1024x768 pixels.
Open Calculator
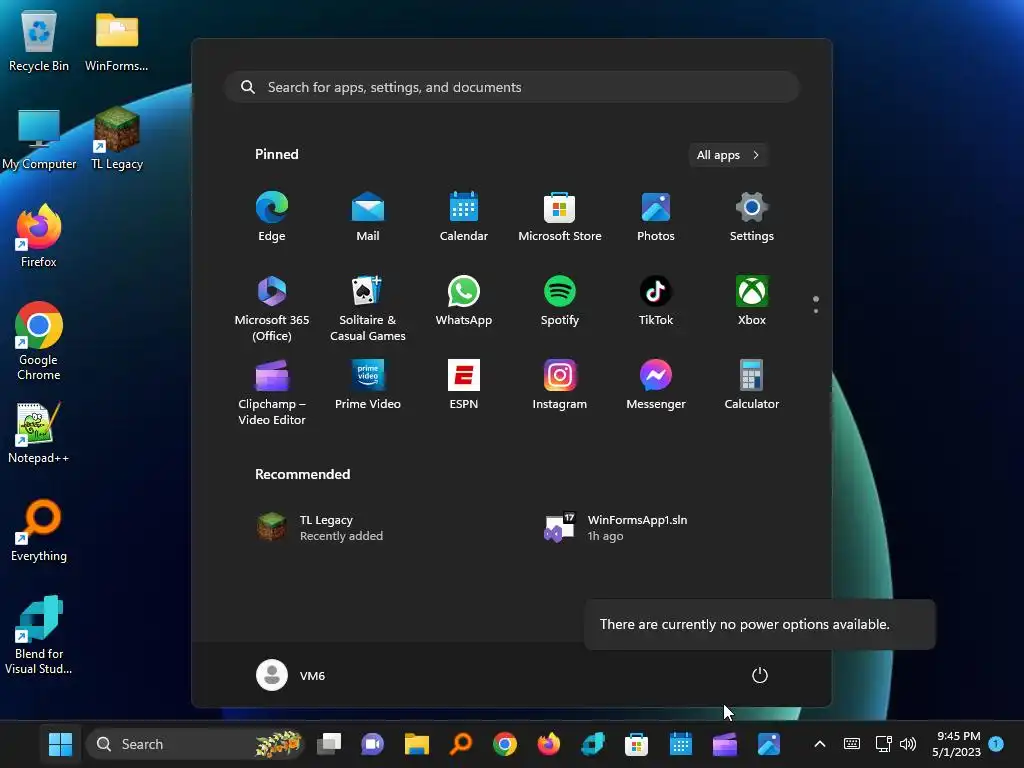click(x=752, y=385)
